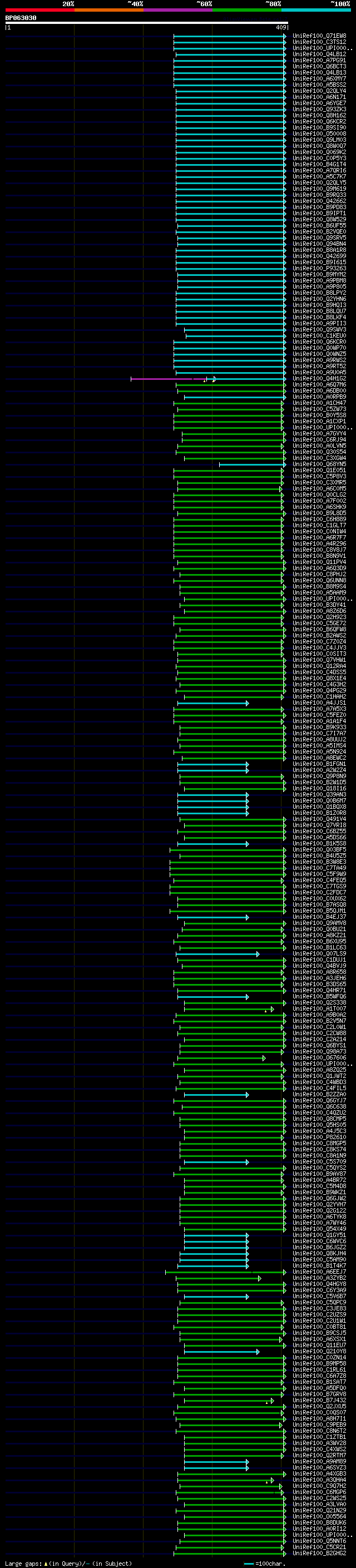The image size is (356, 1568).
Task: Select hit label UniRef100_C8PHJ2
Action: click(319, 574)
